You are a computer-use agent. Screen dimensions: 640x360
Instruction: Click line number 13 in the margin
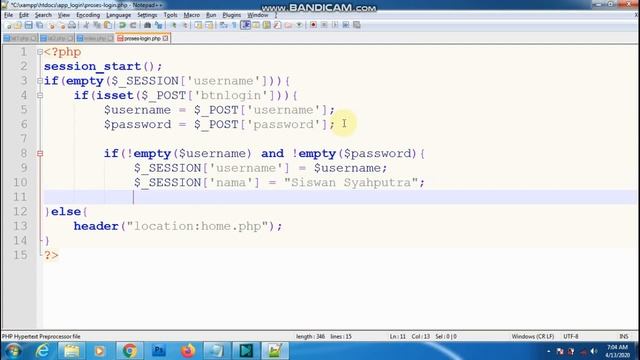coord(20,226)
